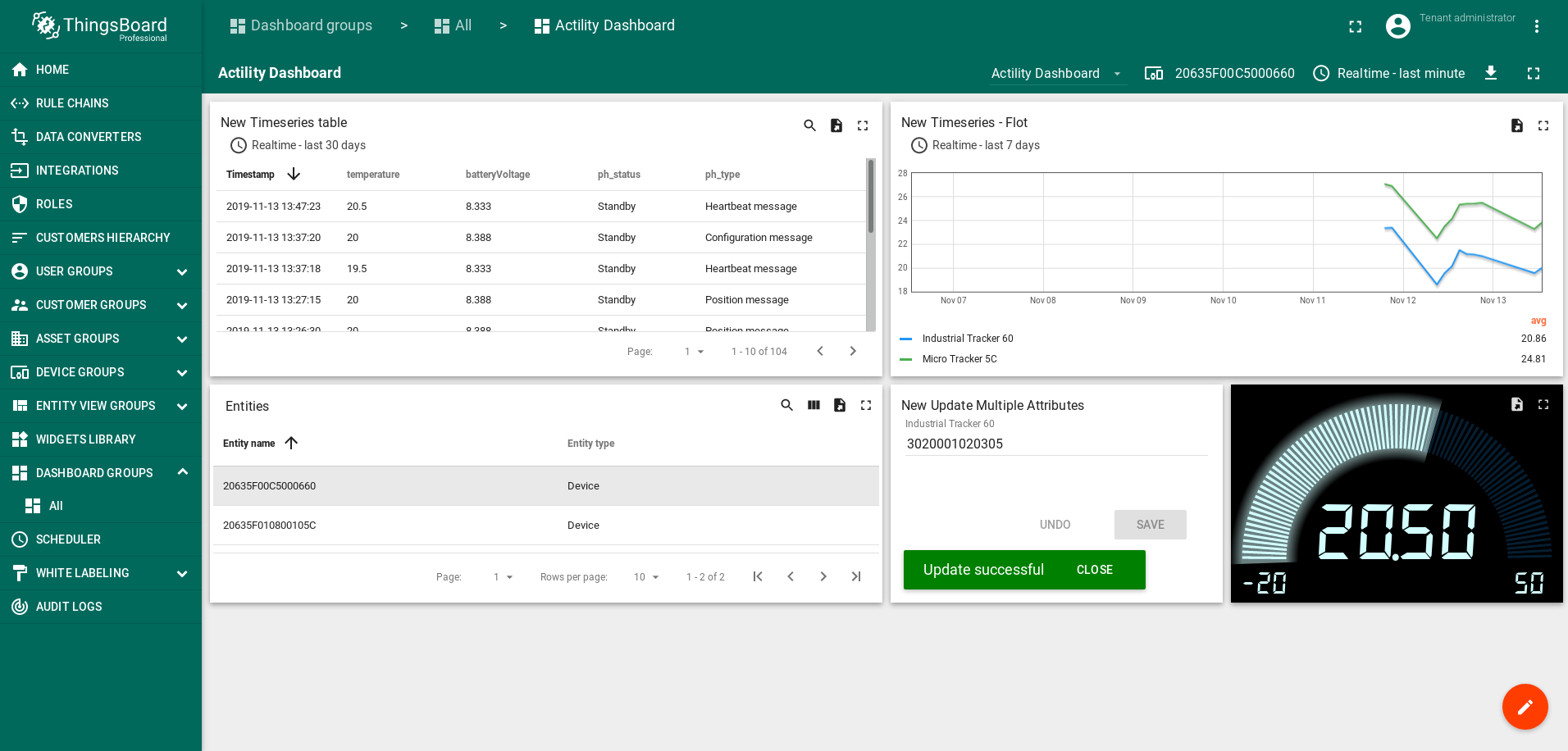The height and width of the screenshot is (751, 1568).
Task: Close the Update successful notification
Action: (x=1094, y=570)
